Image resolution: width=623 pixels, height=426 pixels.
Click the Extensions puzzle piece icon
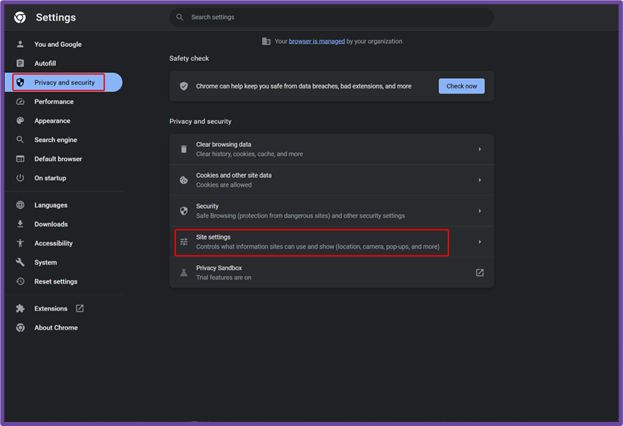pyautogui.click(x=20, y=308)
